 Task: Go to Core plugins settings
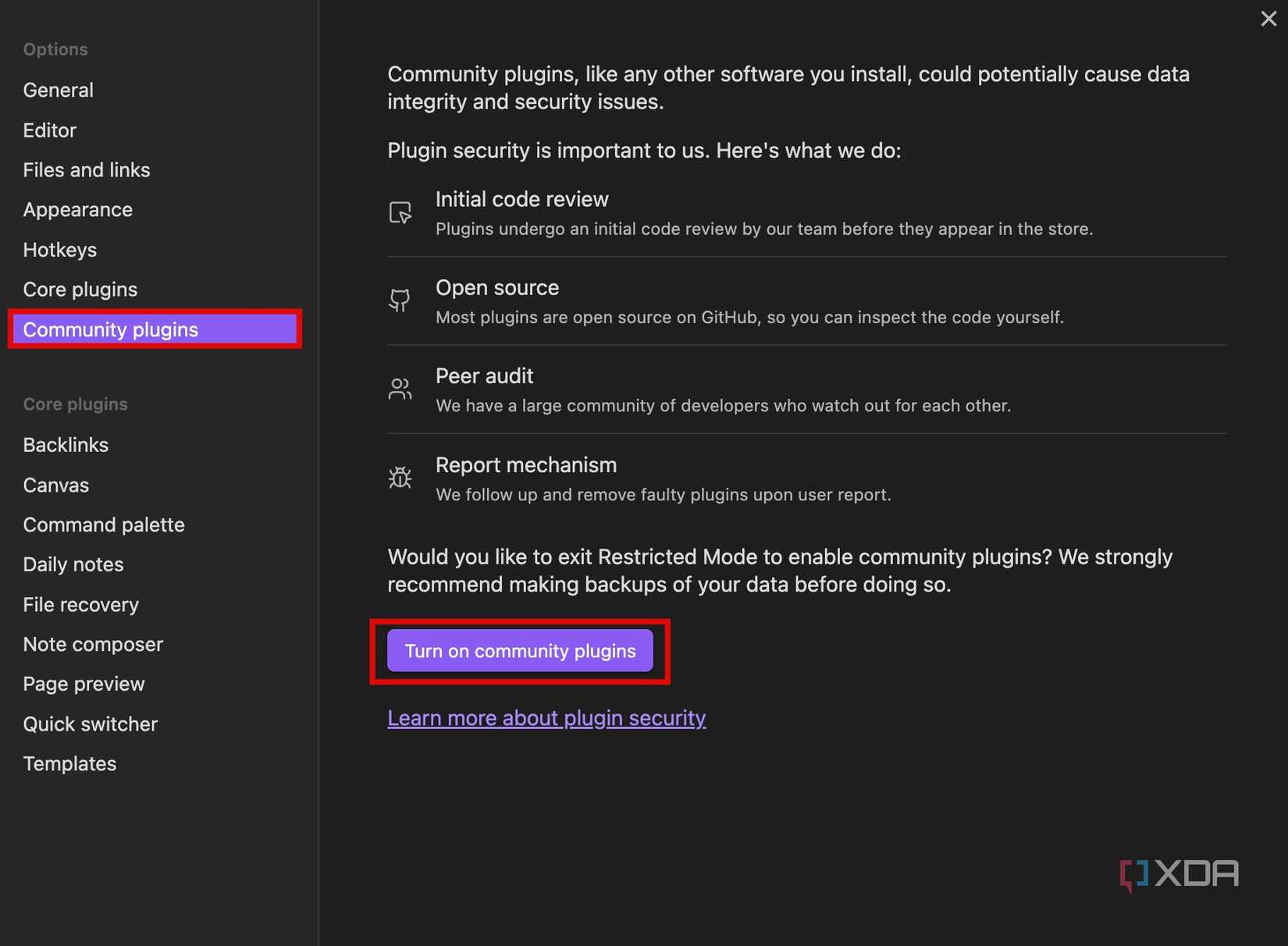point(80,289)
